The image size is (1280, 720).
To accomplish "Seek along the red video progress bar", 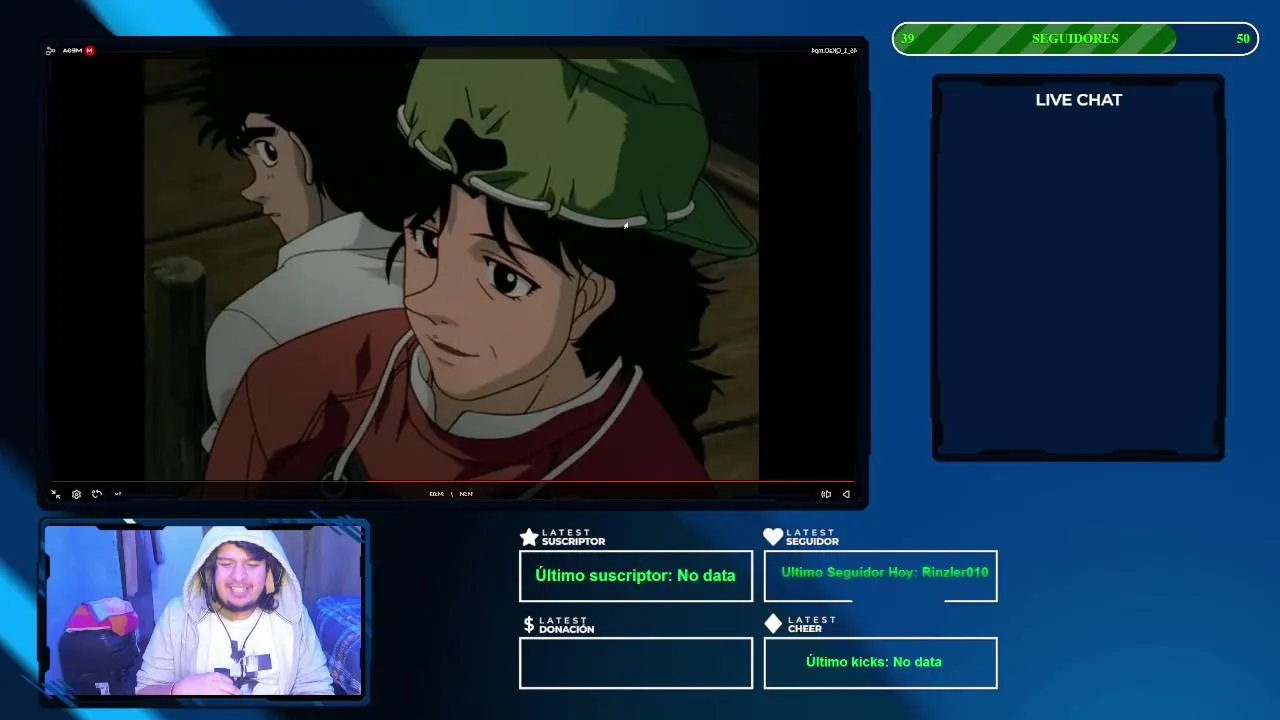I will pos(452,482).
